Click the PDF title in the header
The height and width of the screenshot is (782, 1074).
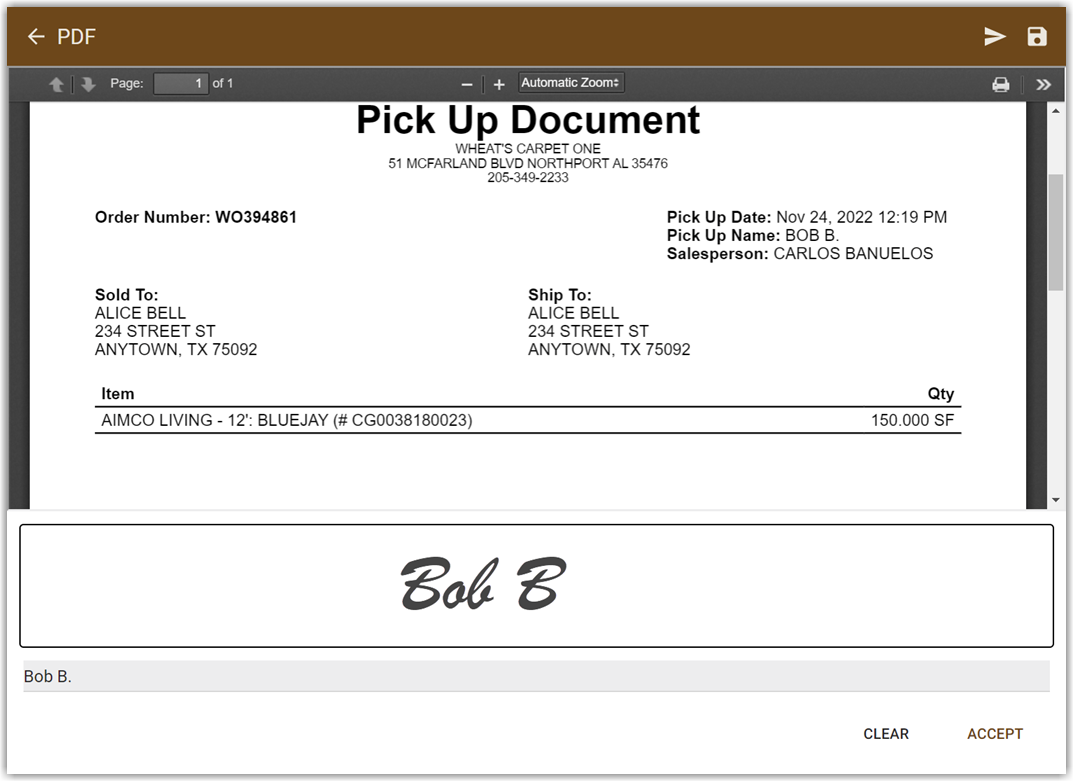[74, 36]
